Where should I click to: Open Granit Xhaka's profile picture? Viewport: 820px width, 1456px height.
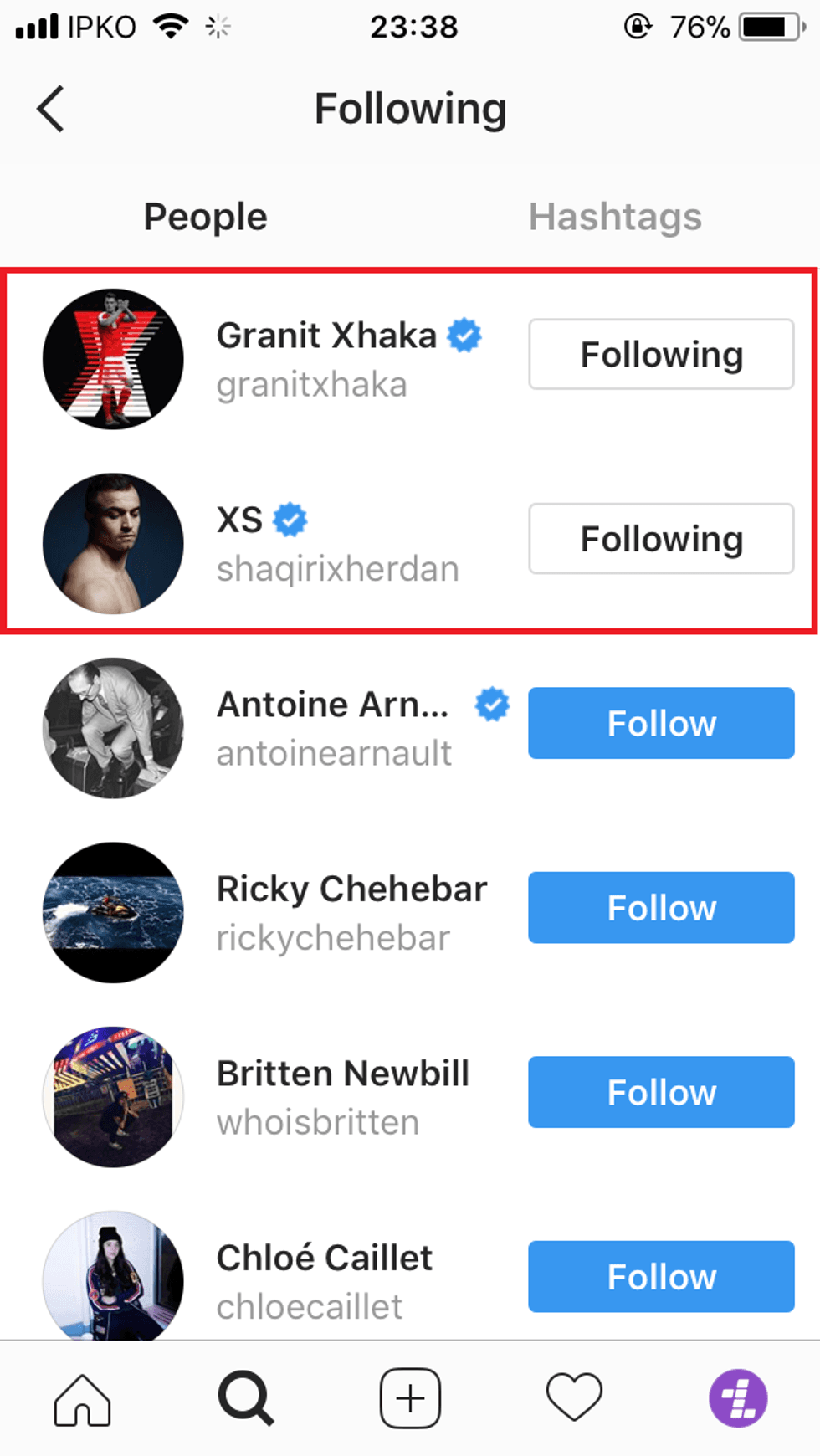(113, 359)
